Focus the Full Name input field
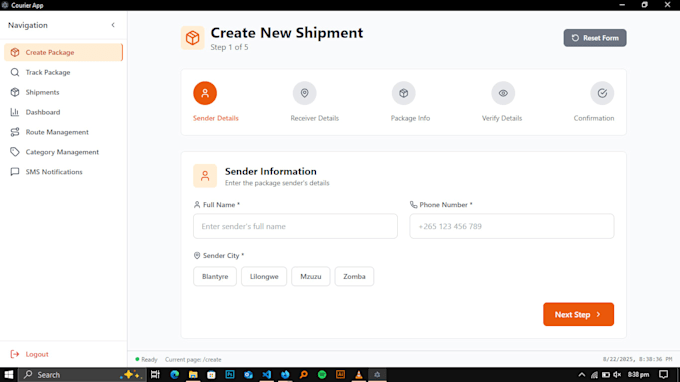This screenshot has width=680, height=382. (295, 226)
